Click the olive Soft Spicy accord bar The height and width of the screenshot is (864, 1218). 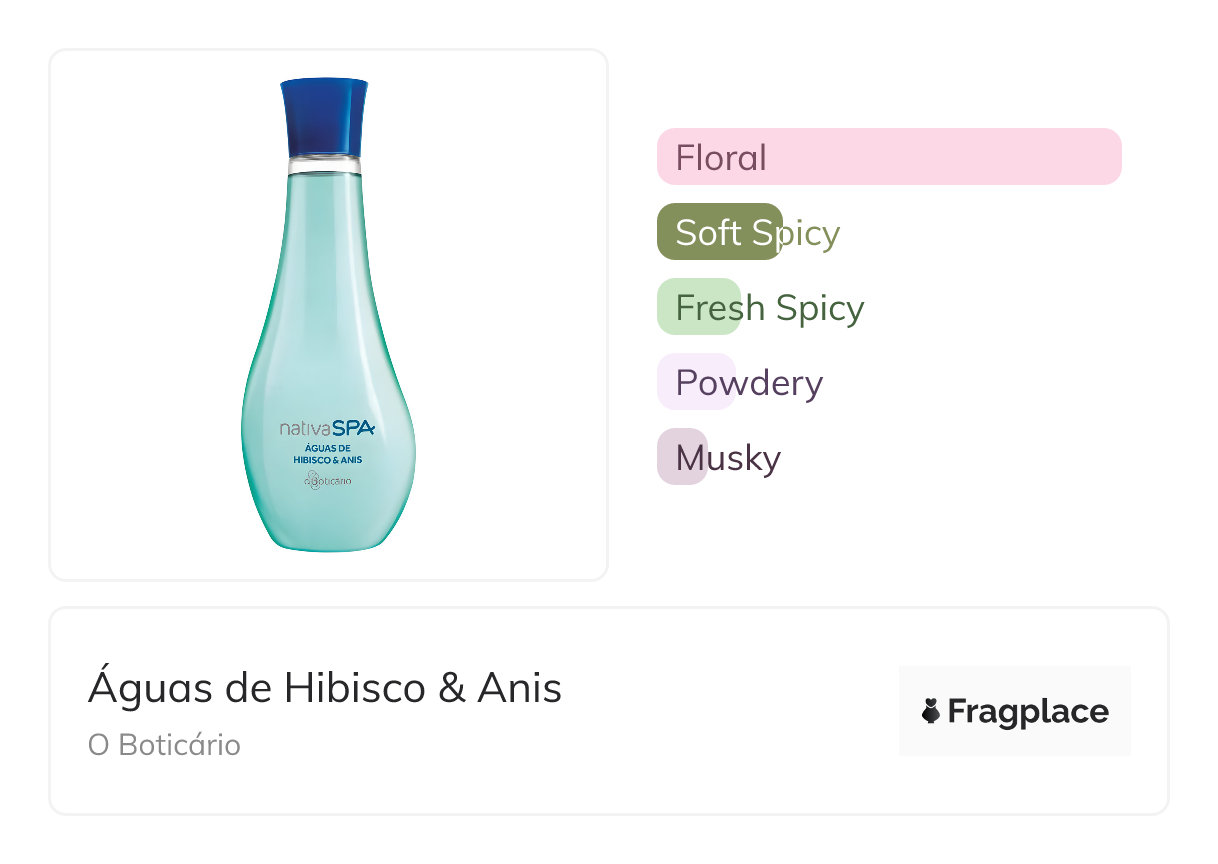tap(719, 232)
